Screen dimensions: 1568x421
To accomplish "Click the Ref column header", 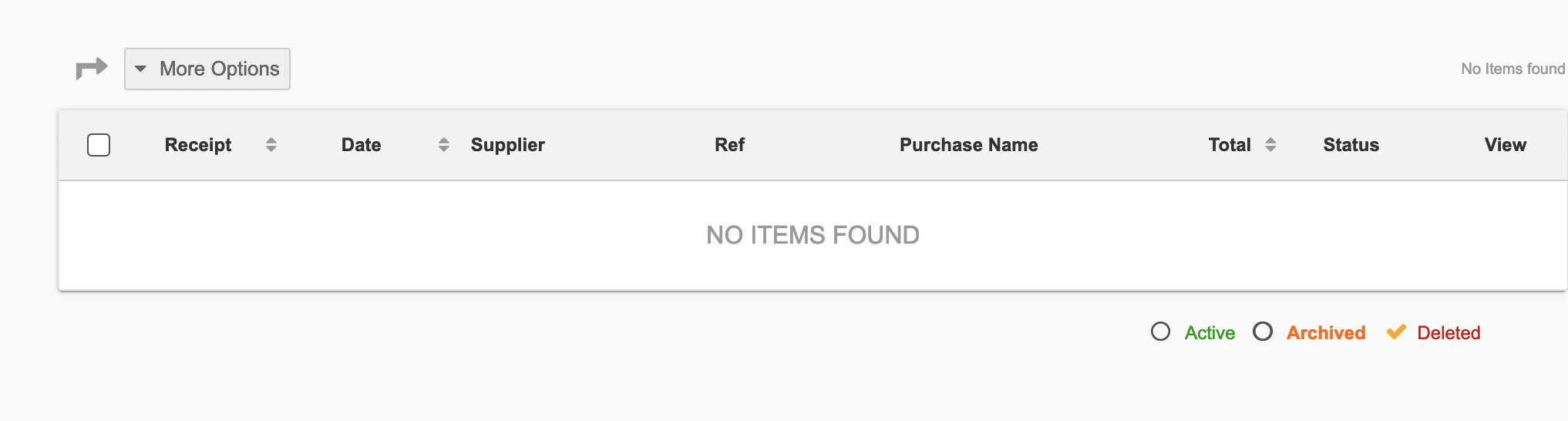I will pyautogui.click(x=729, y=145).
